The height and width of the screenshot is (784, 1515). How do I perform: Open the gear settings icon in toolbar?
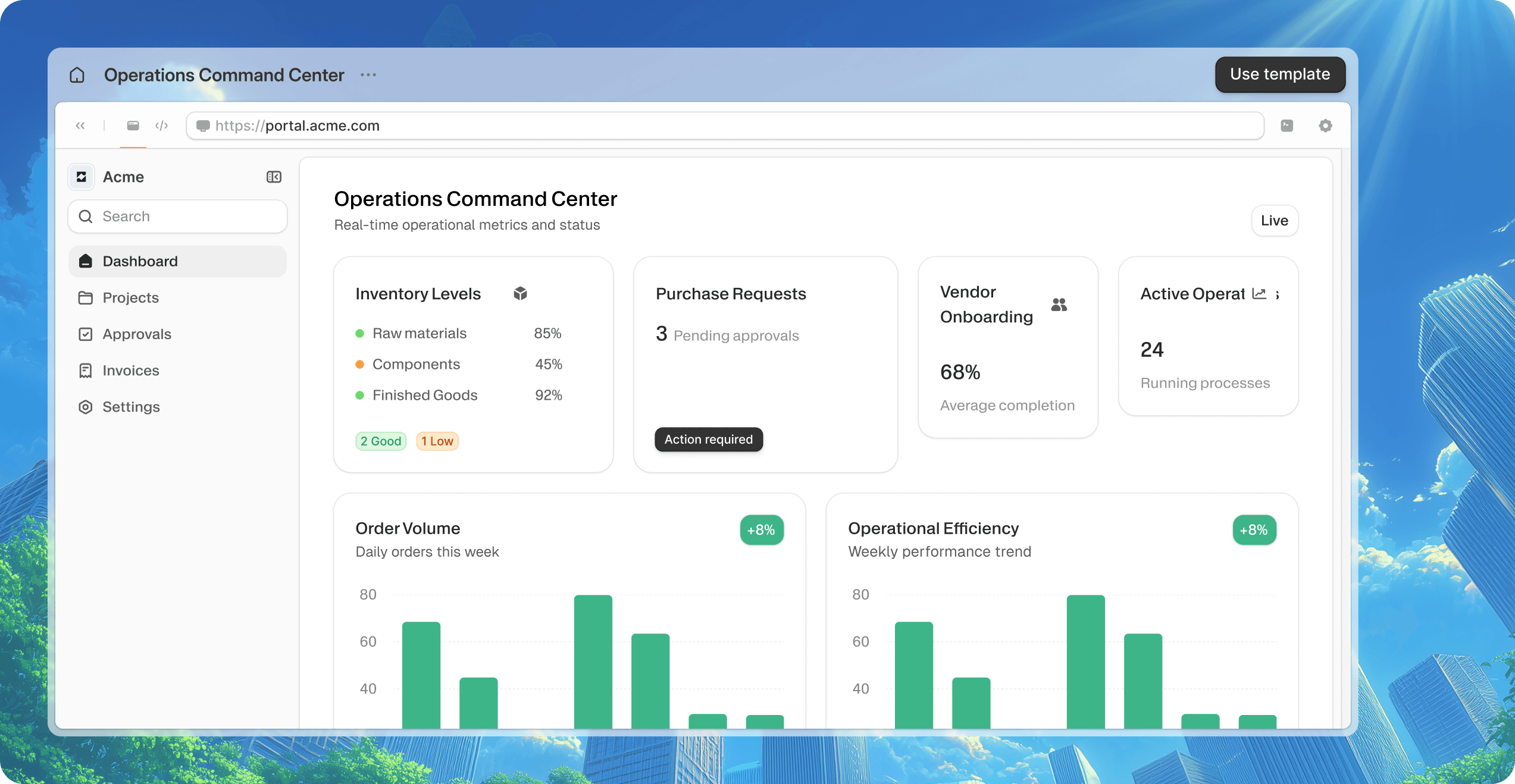click(1325, 126)
